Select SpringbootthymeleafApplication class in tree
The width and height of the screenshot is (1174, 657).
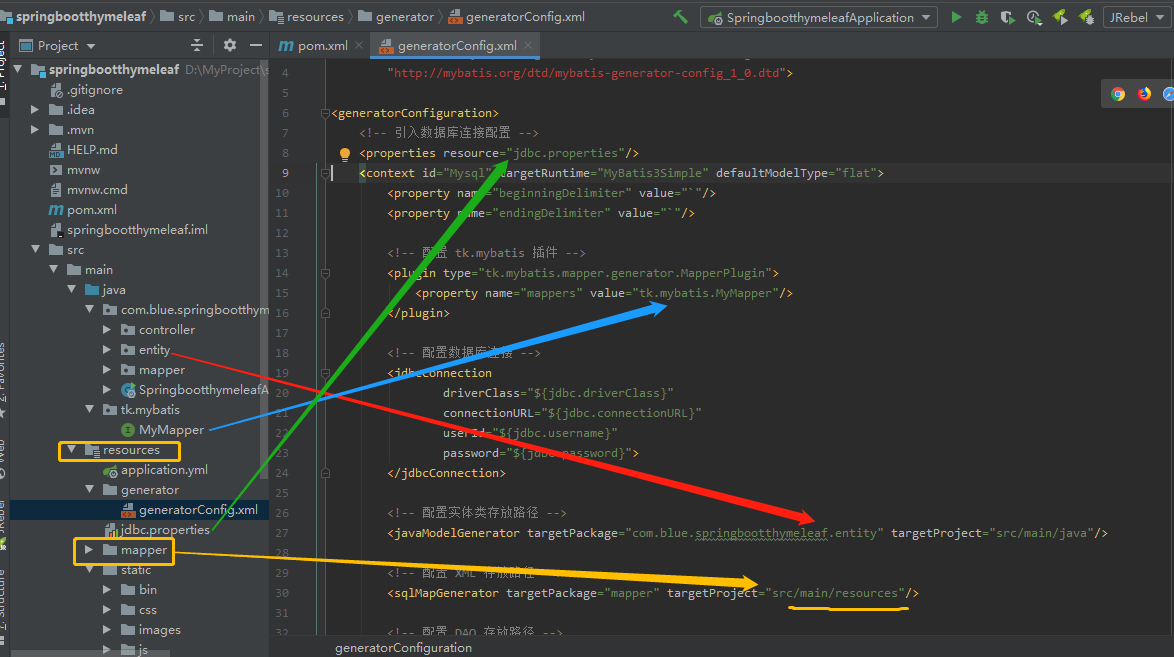coord(194,390)
